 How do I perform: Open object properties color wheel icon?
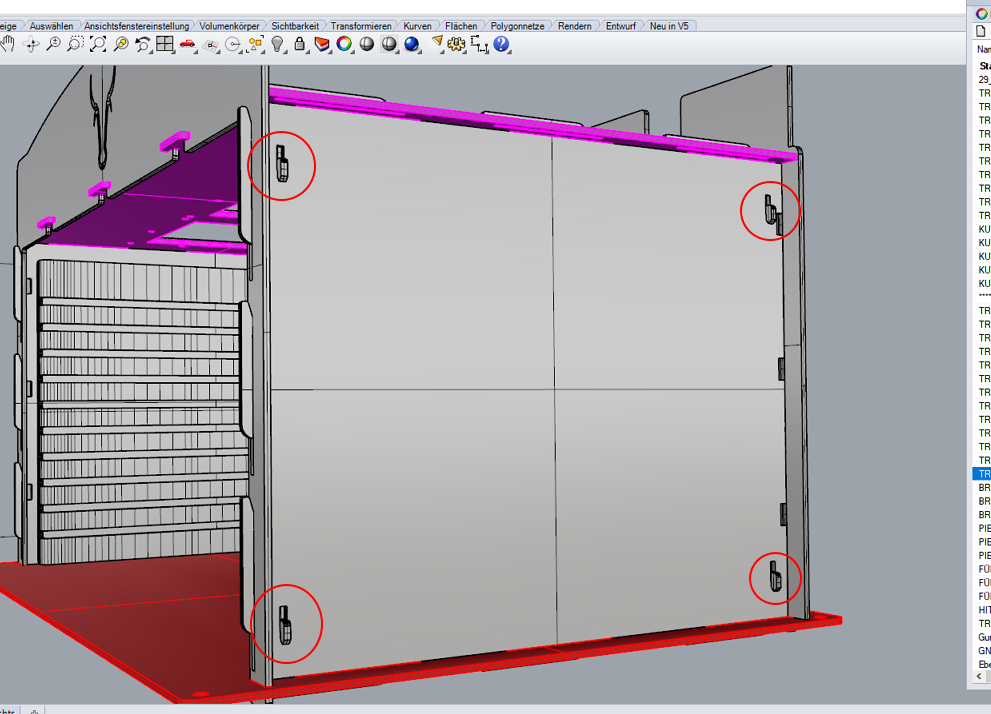(x=344, y=44)
